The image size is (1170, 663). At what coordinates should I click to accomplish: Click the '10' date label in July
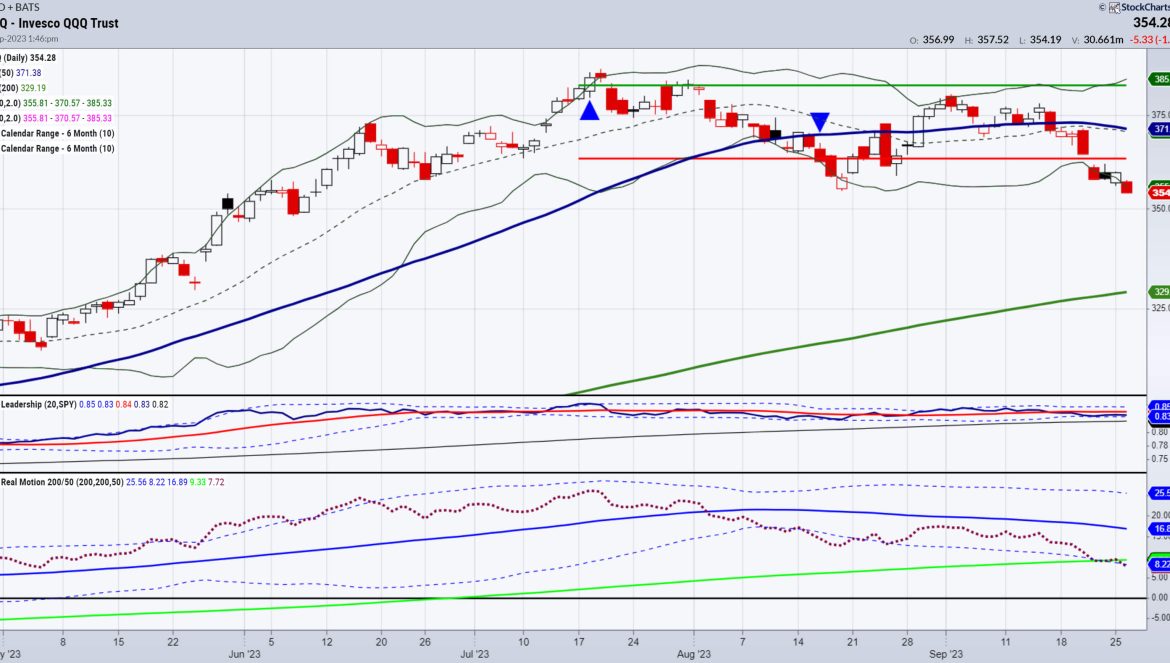coord(524,641)
